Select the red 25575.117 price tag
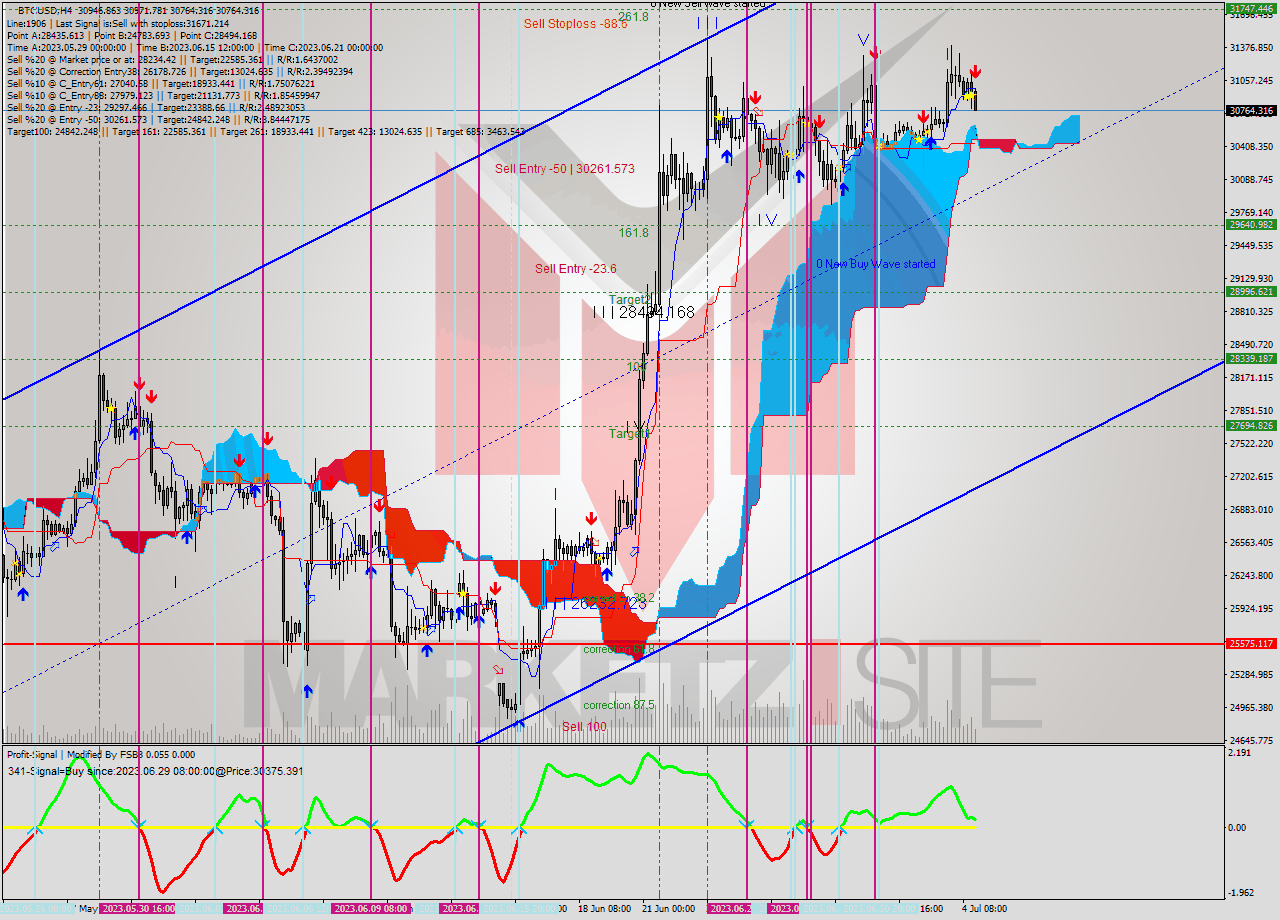The image size is (1280, 920). [x=1250, y=644]
